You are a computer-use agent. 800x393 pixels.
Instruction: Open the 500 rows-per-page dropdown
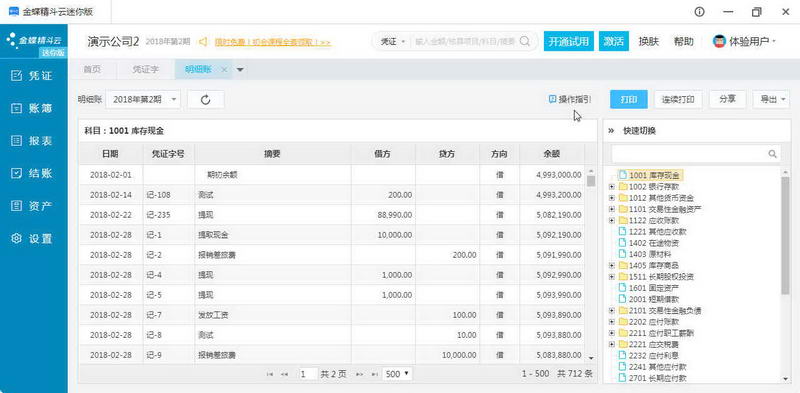[397, 374]
